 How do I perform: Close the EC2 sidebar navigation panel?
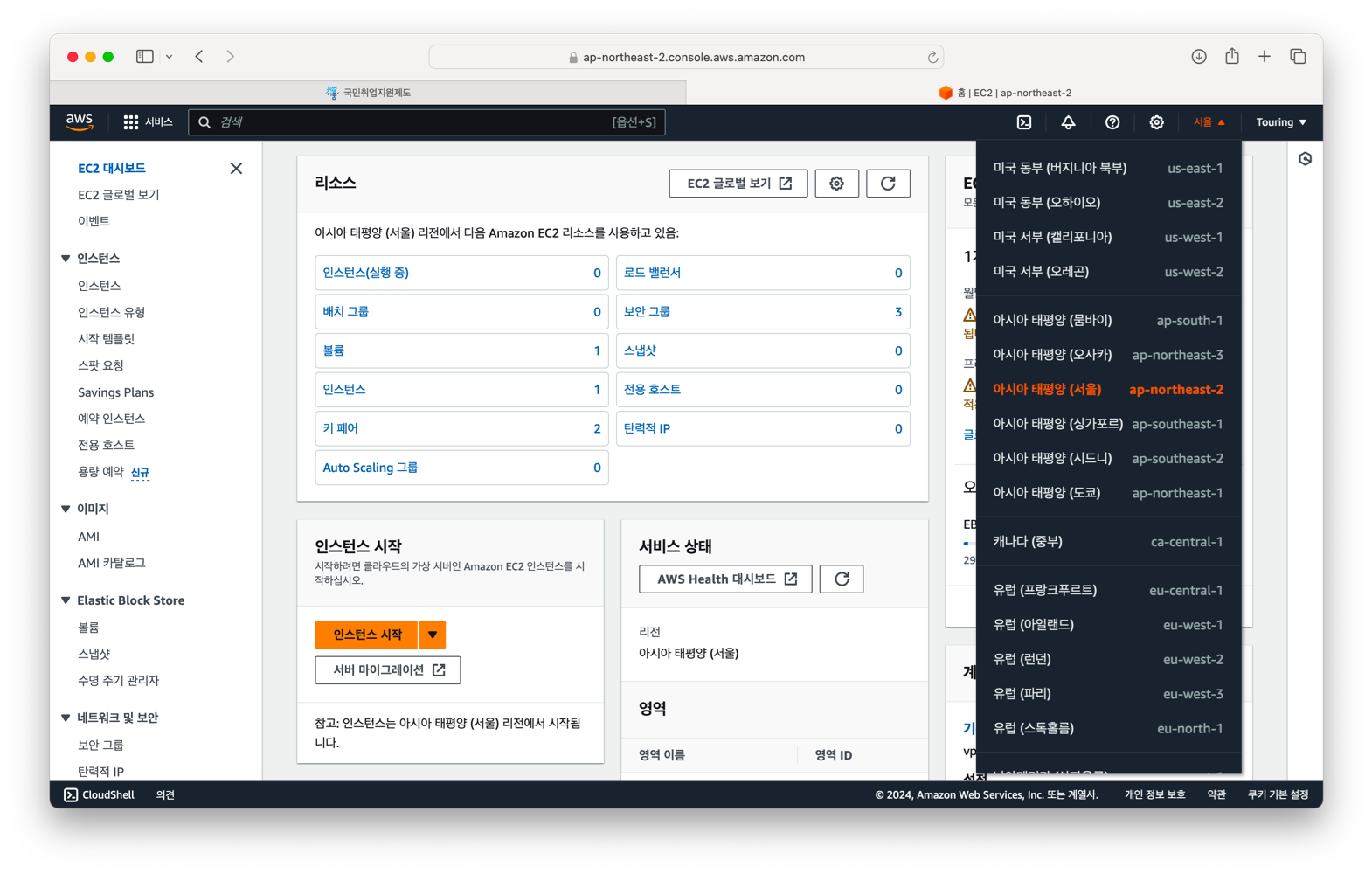236,168
